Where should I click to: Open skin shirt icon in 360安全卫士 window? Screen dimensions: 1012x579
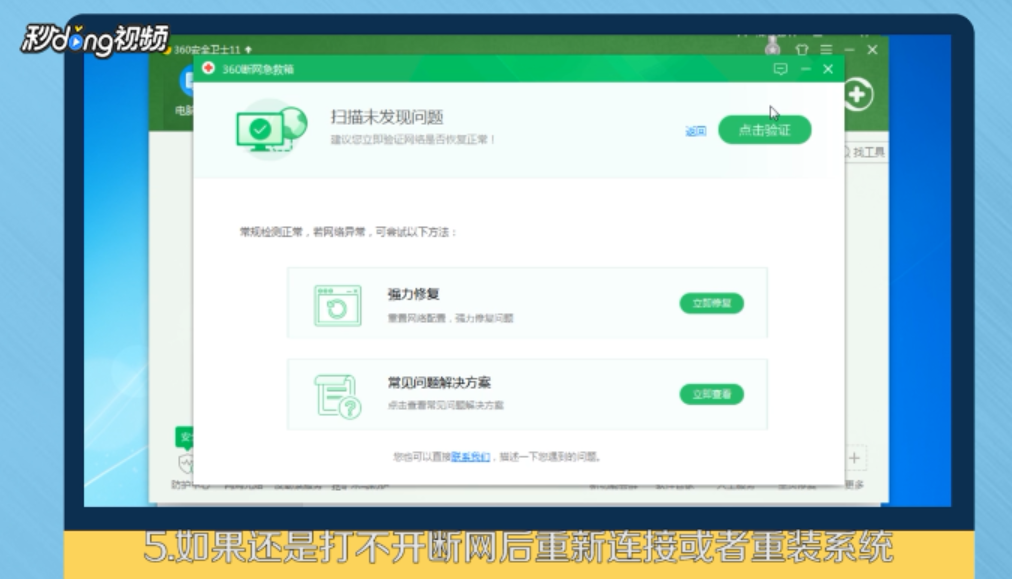pos(802,50)
